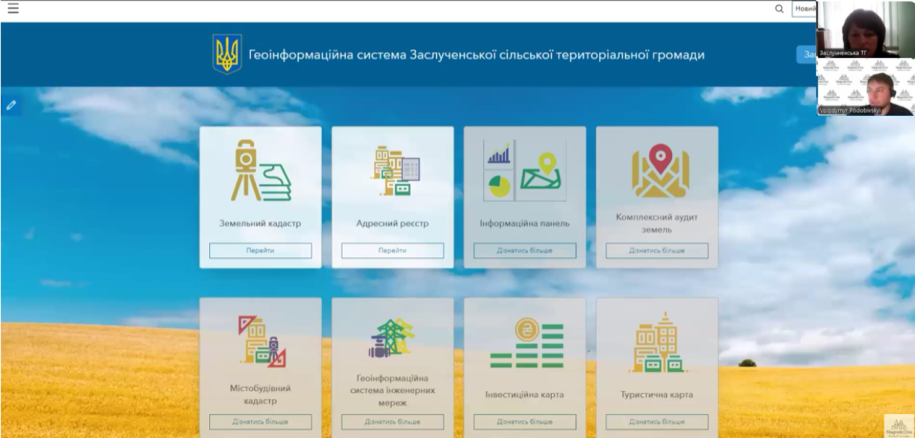Click the pencil edit icon
This screenshot has height=438, width=915.
pyautogui.click(x=11, y=104)
